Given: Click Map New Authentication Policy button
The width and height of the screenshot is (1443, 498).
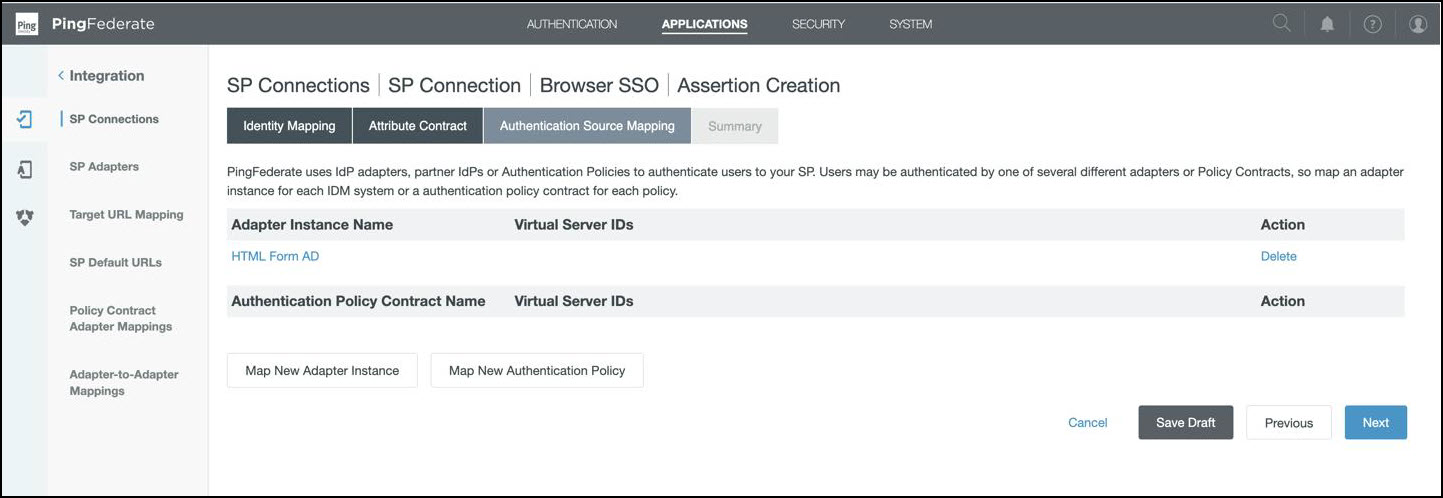Looking at the screenshot, I should [537, 370].
